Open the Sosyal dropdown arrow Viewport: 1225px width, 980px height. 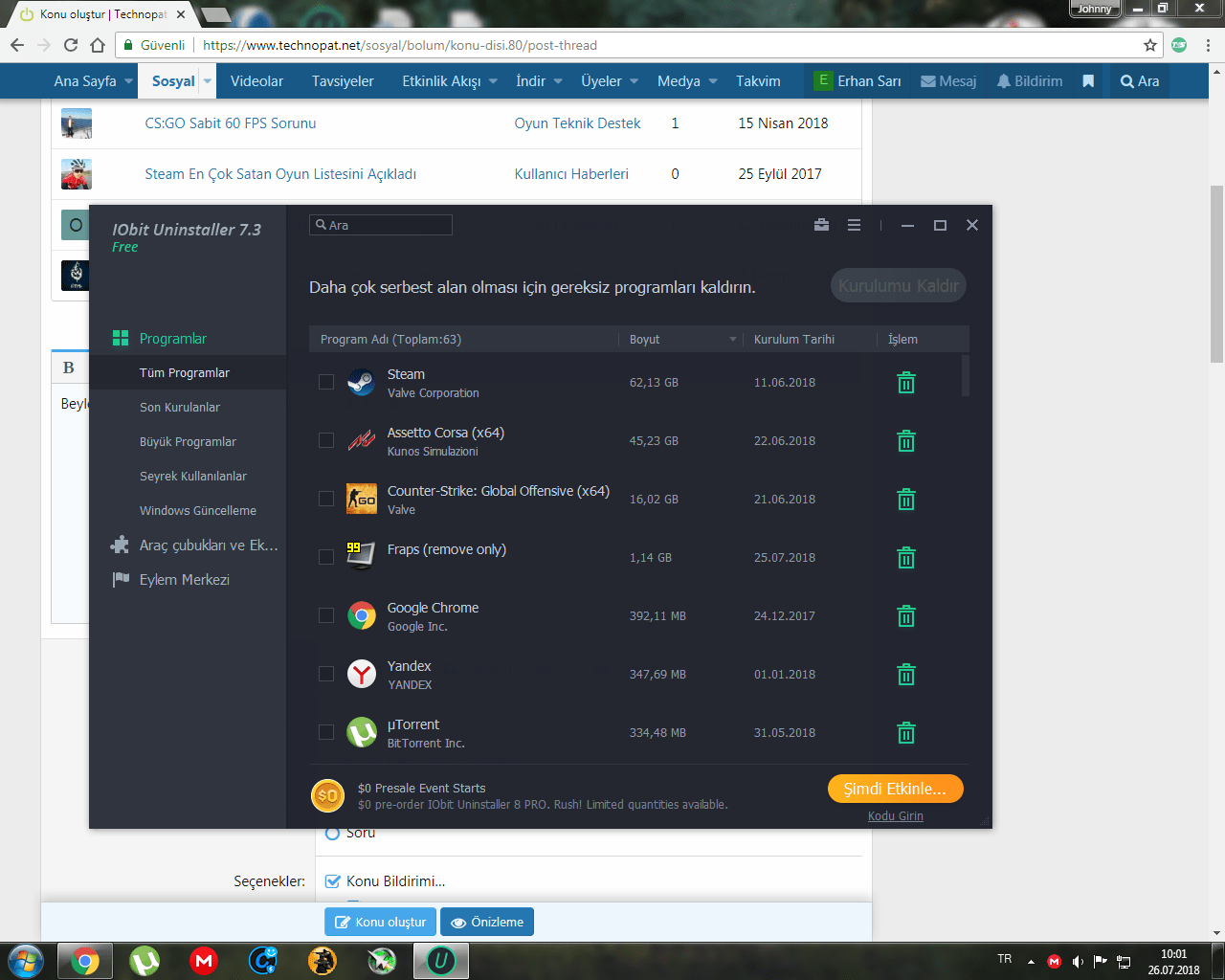click(208, 81)
